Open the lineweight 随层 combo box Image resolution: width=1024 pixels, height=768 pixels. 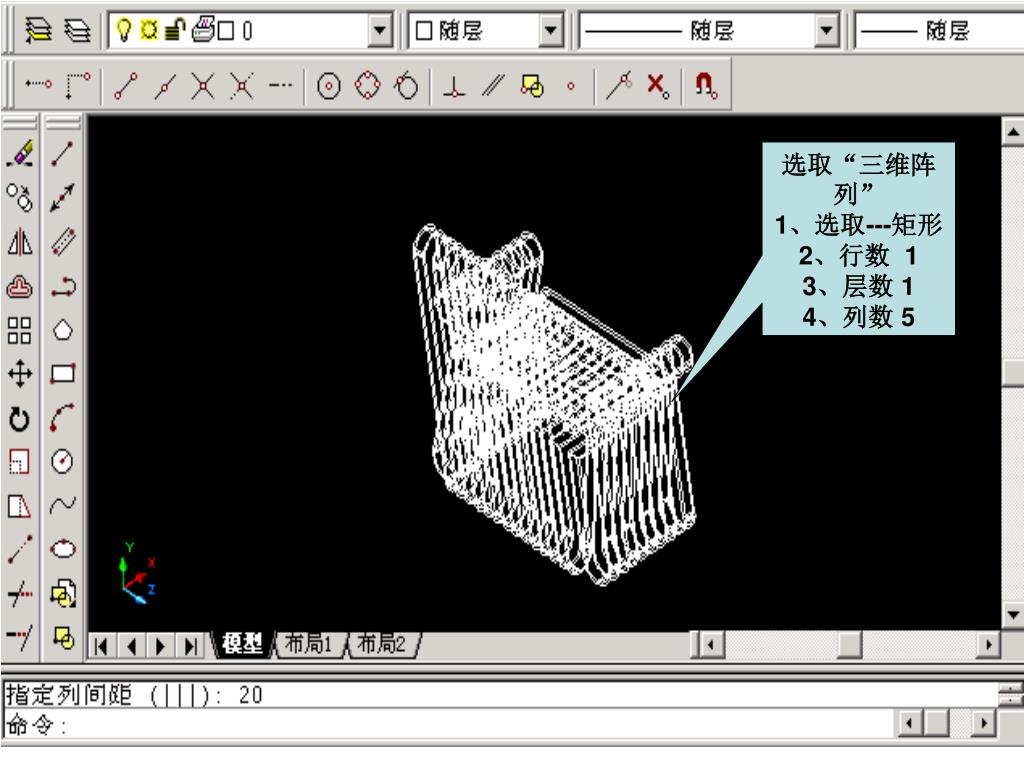pyautogui.click(x=939, y=30)
